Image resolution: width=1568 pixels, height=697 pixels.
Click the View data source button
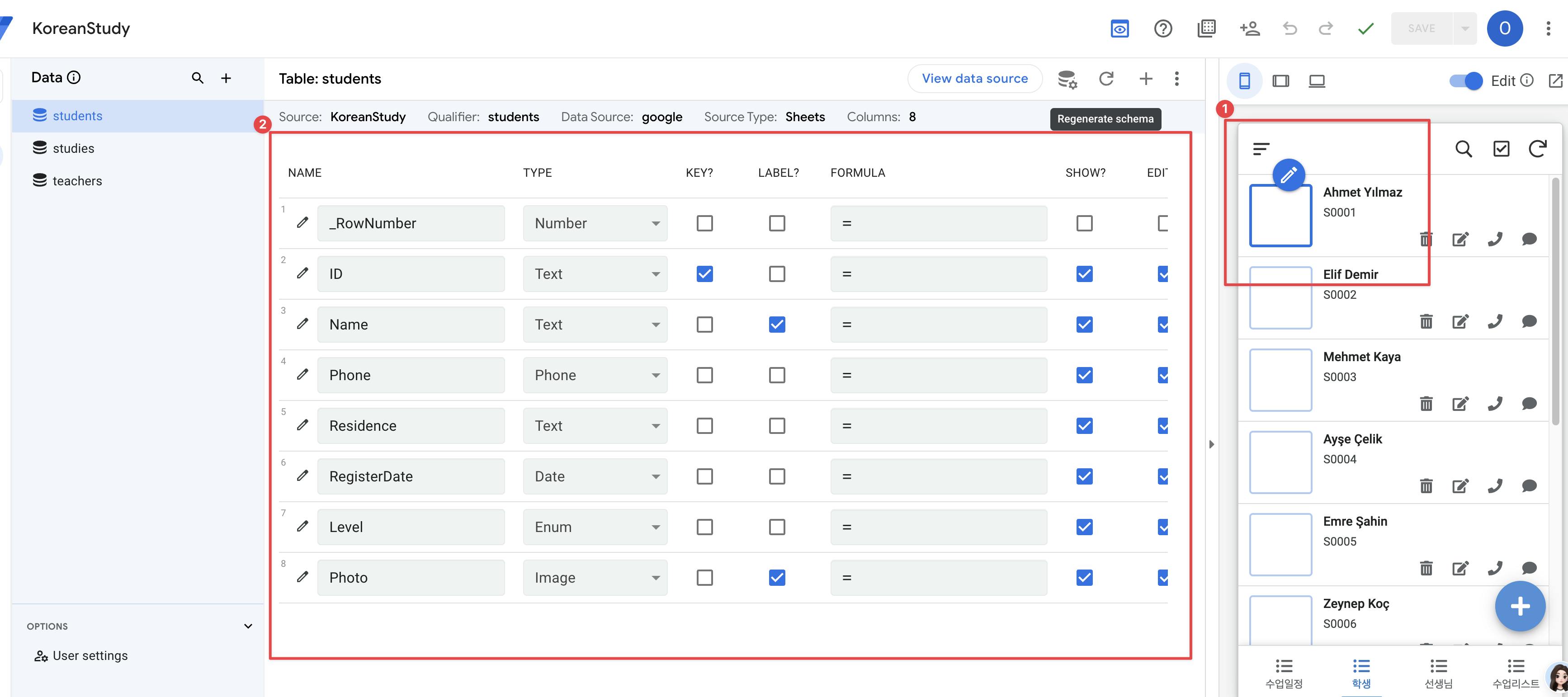[x=974, y=79]
